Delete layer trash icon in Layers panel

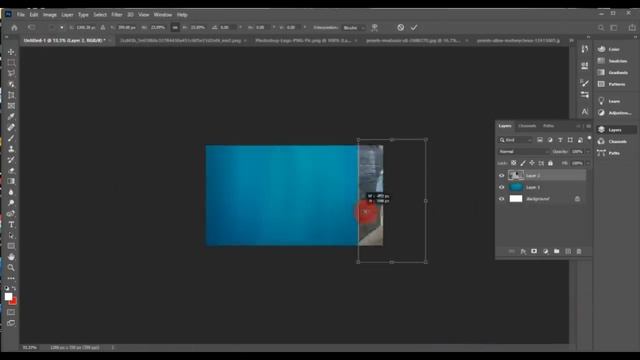tap(579, 251)
